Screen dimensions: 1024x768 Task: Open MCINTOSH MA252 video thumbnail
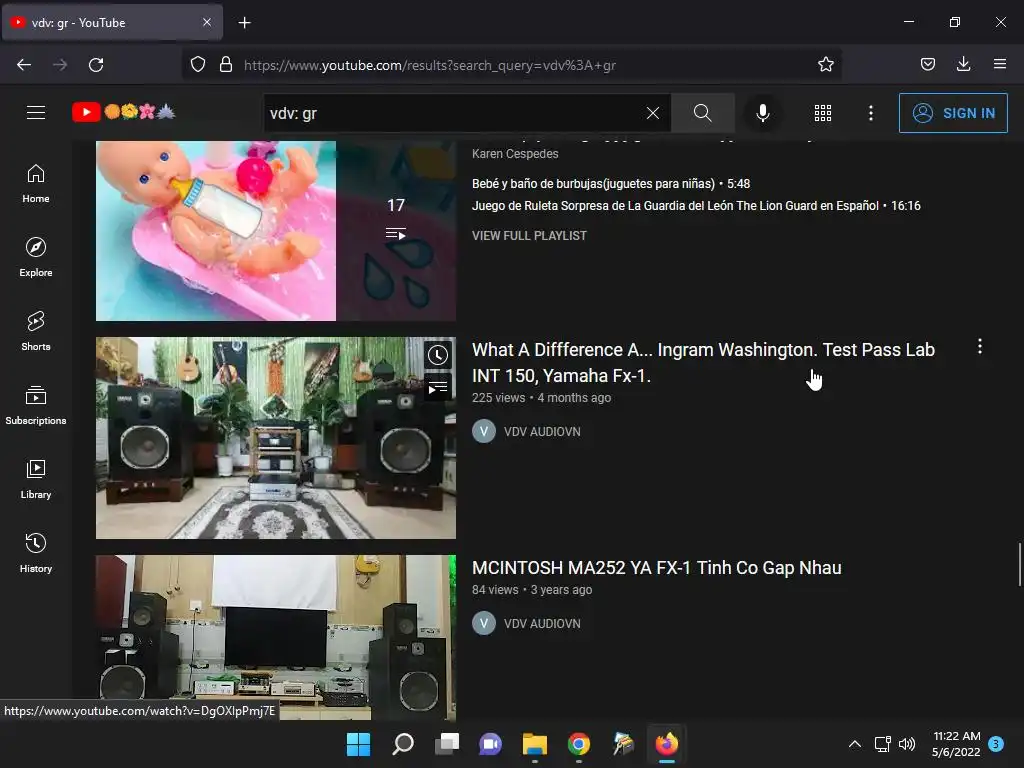[x=276, y=637]
